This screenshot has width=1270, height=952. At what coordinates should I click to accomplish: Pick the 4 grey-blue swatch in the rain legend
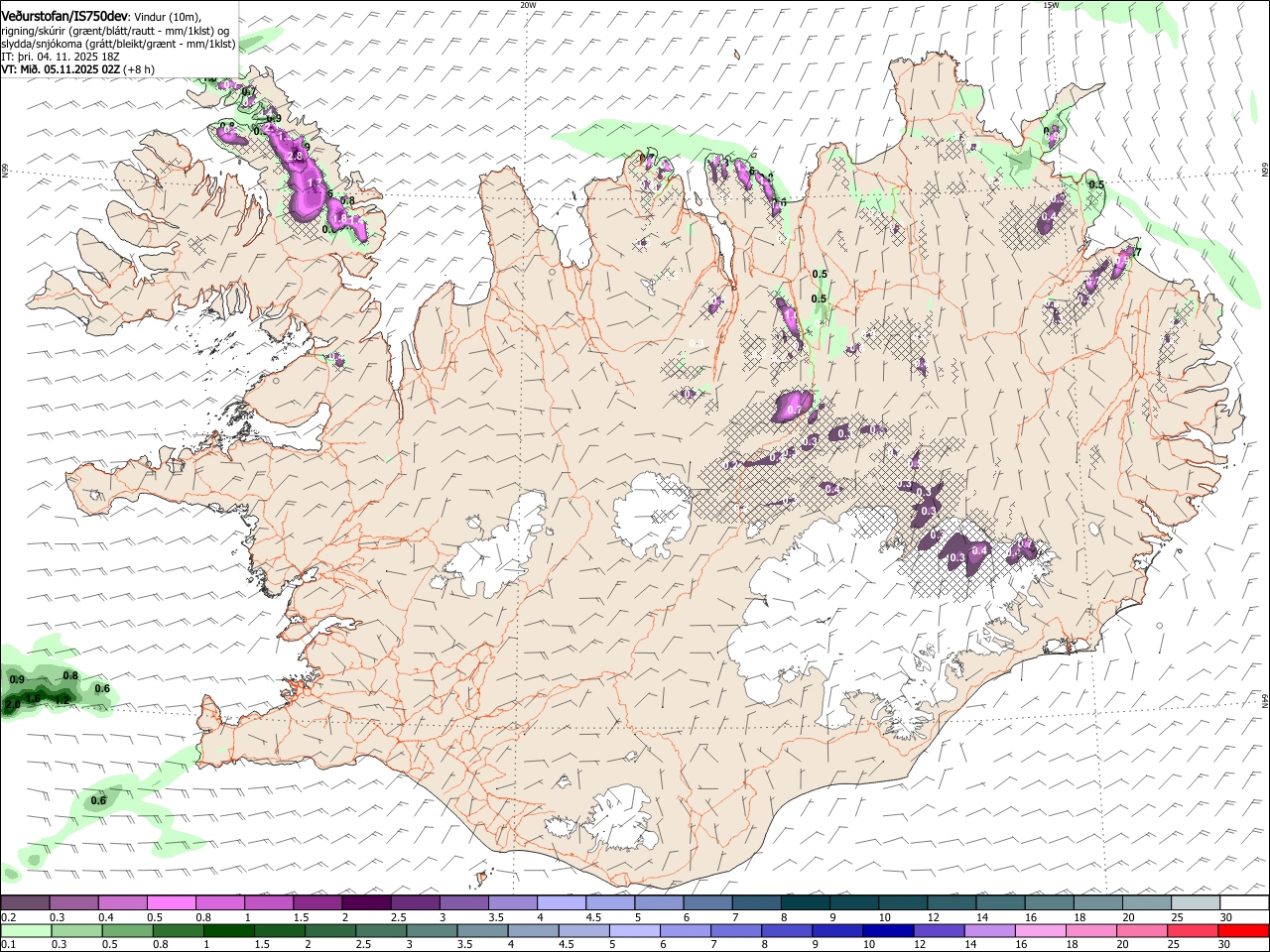[533, 931]
